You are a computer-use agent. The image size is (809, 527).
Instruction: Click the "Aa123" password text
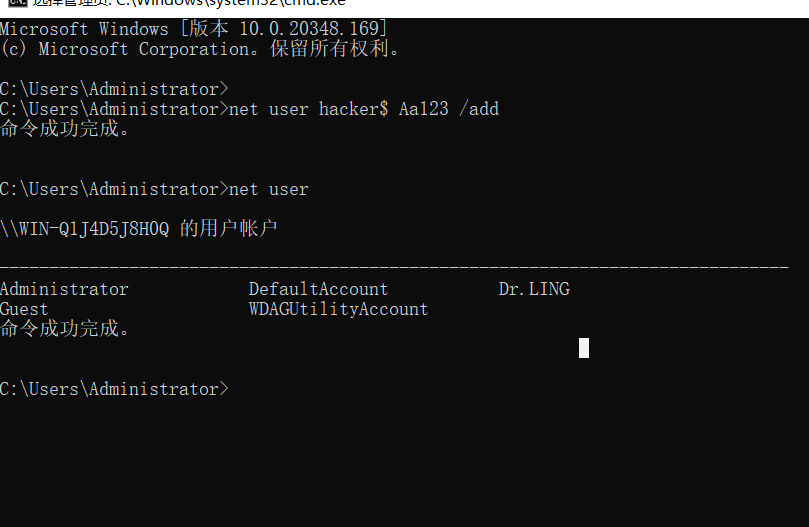coord(422,109)
